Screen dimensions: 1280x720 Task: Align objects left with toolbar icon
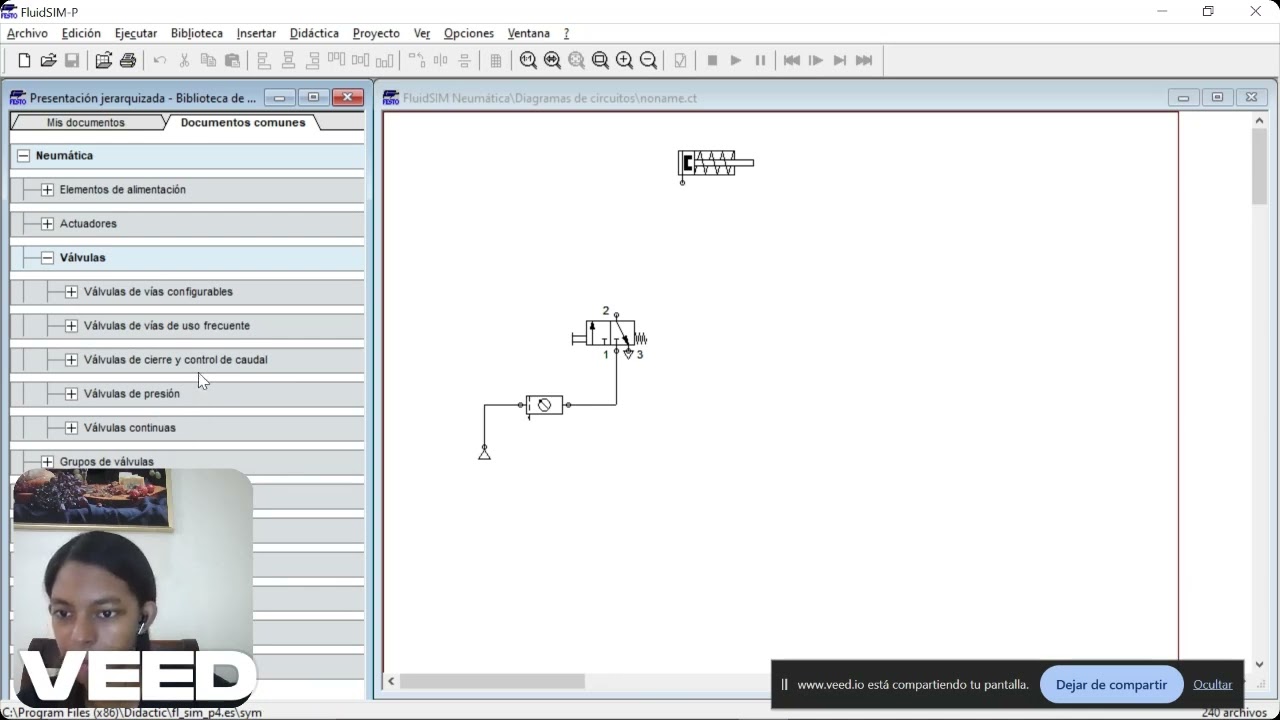(264, 60)
